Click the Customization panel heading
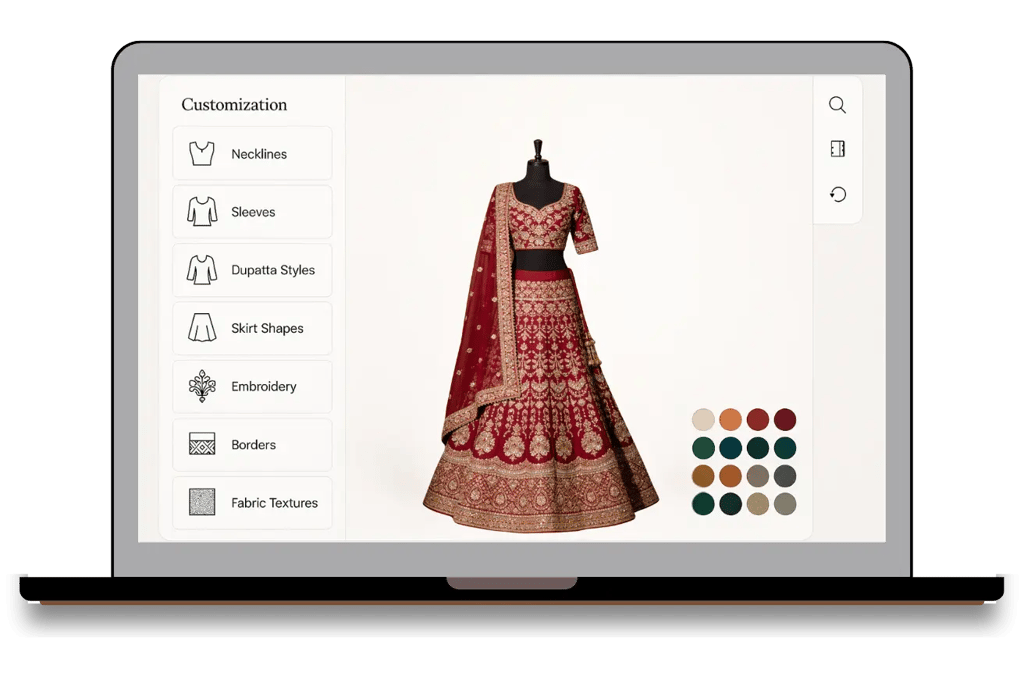 click(x=233, y=104)
